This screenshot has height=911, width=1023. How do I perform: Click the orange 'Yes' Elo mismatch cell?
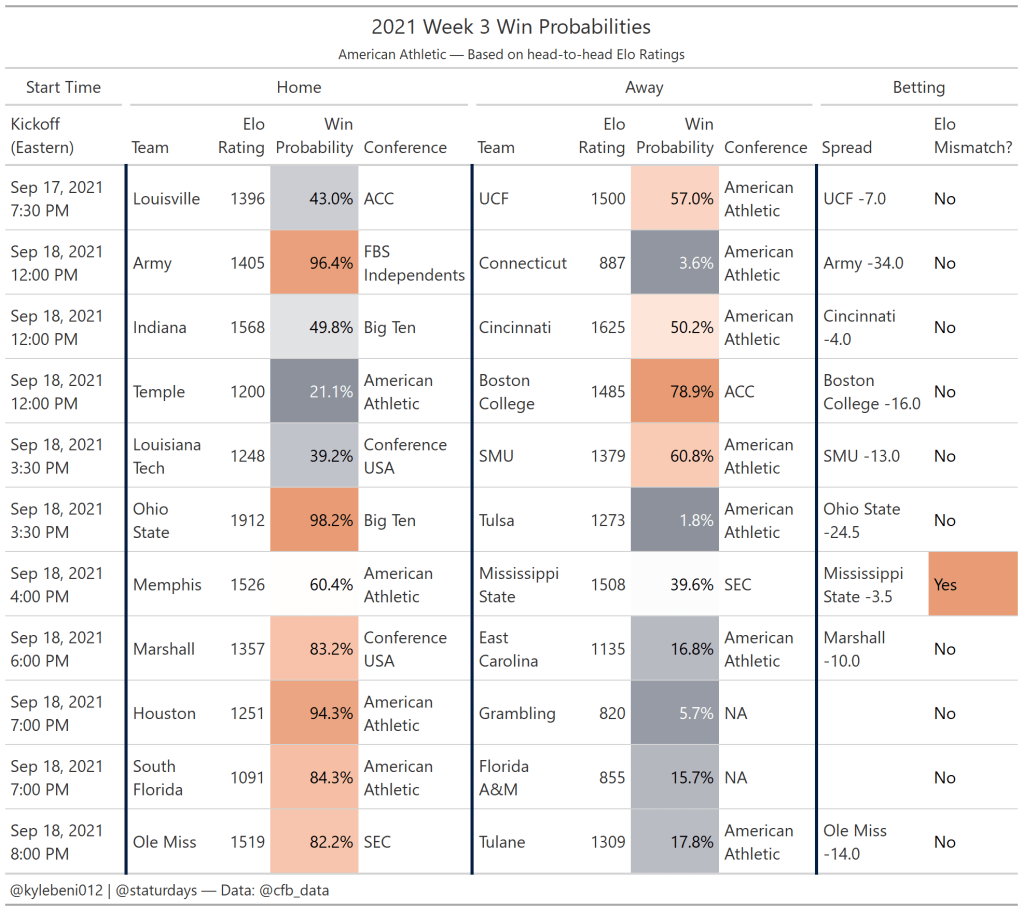(972, 584)
